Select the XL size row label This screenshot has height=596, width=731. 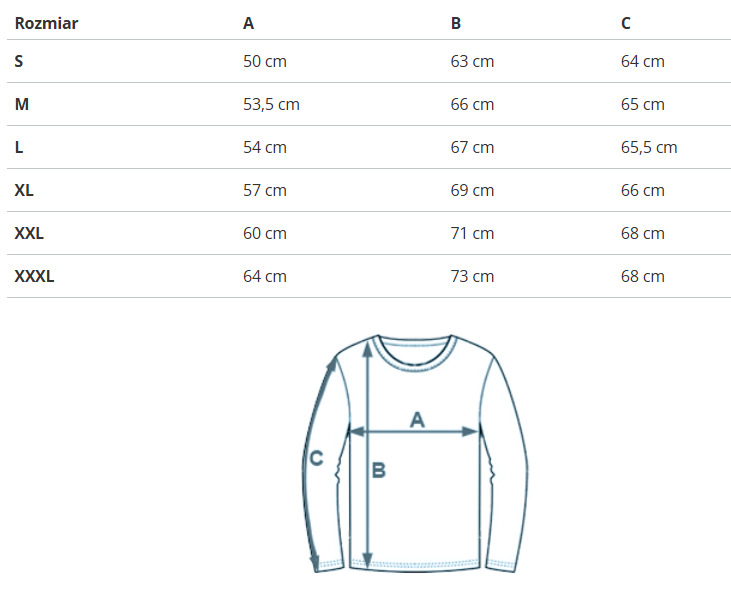pos(24,190)
